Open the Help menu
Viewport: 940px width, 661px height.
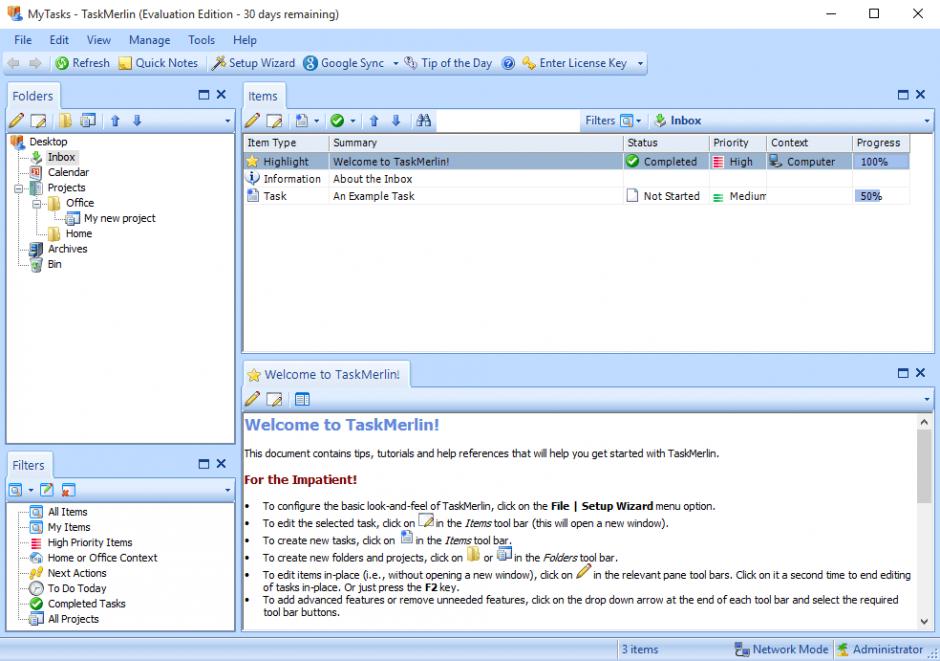tap(245, 40)
